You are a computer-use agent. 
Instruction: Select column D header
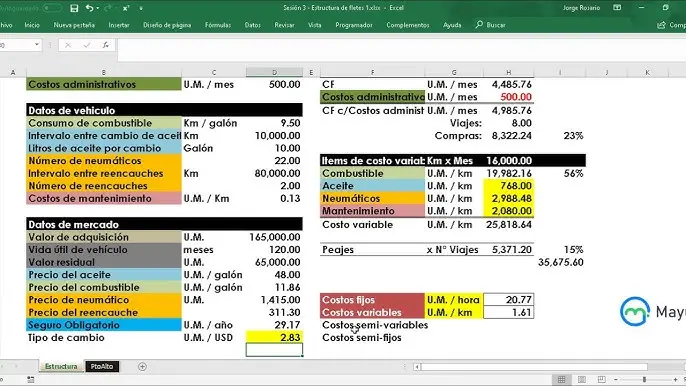tap(274, 72)
